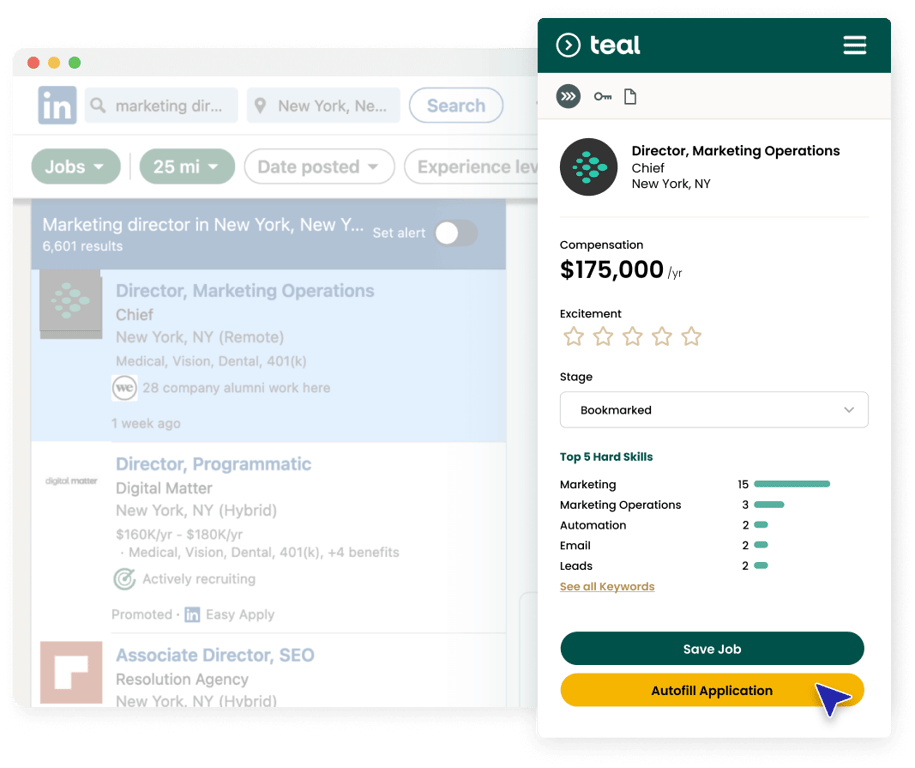
Task: Rate excitement with the second star
Action: pos(603,336)
